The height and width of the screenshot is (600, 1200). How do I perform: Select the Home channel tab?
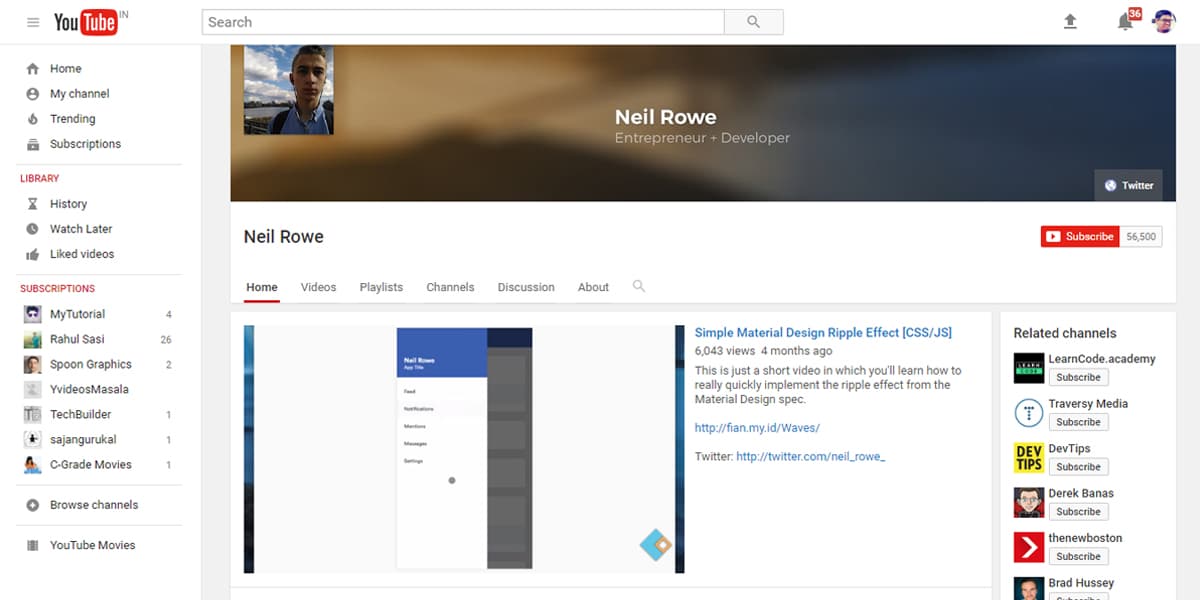(262, 287)
